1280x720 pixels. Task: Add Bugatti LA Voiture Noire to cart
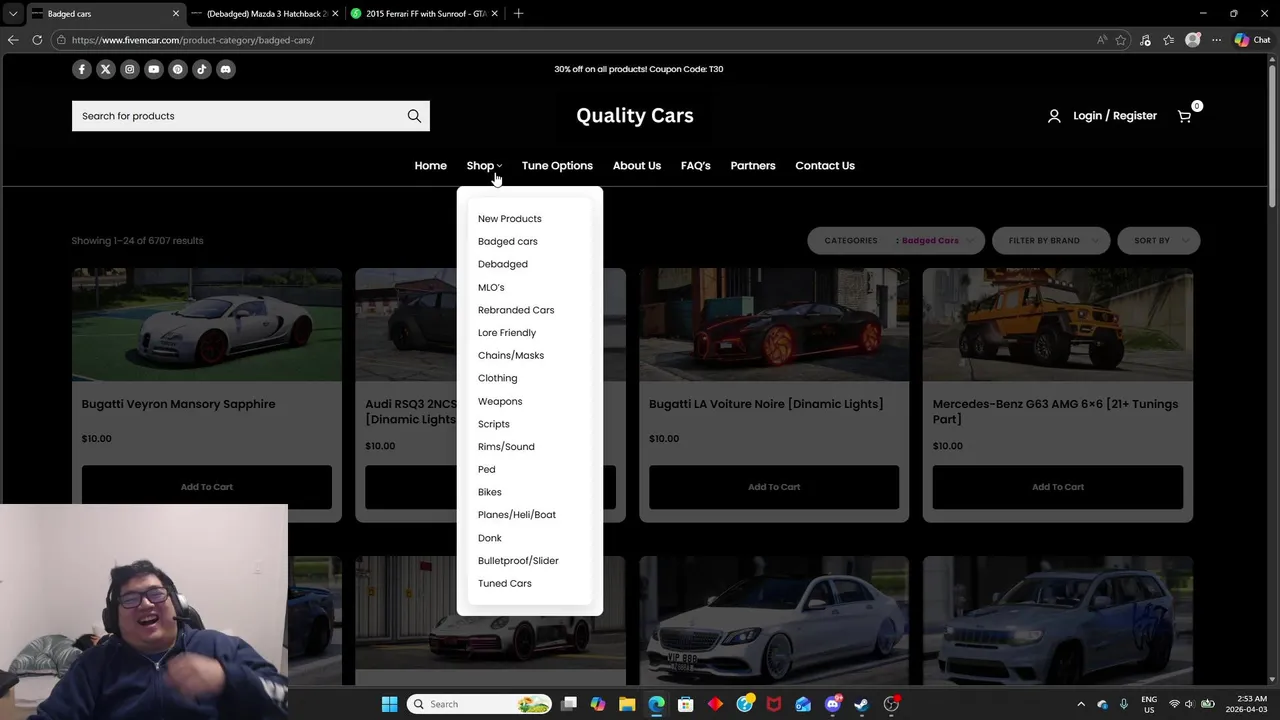(774, 487)
